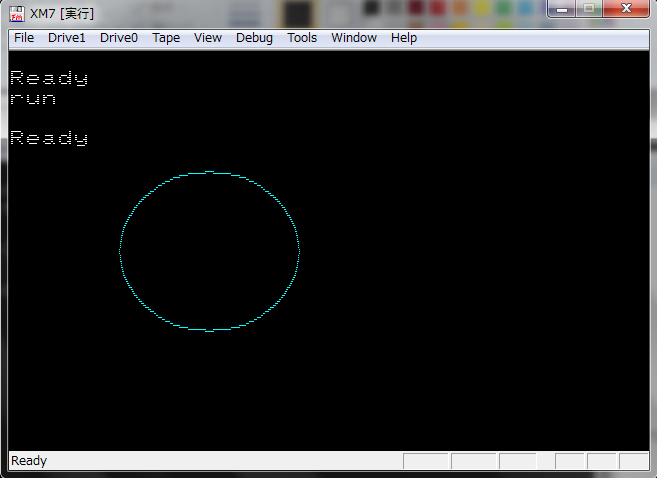Click inside the drawn circle on screen

pos(209,251)
